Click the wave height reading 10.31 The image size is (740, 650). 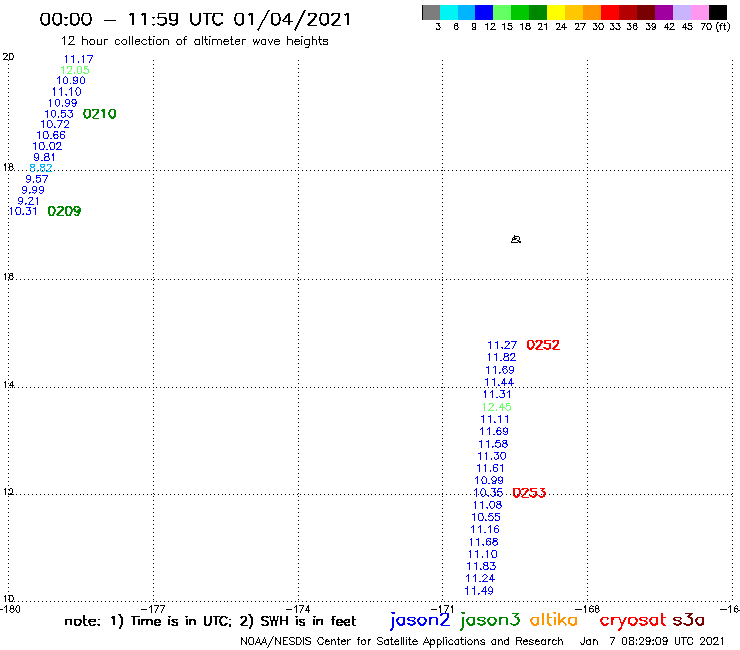coord(23,211)
